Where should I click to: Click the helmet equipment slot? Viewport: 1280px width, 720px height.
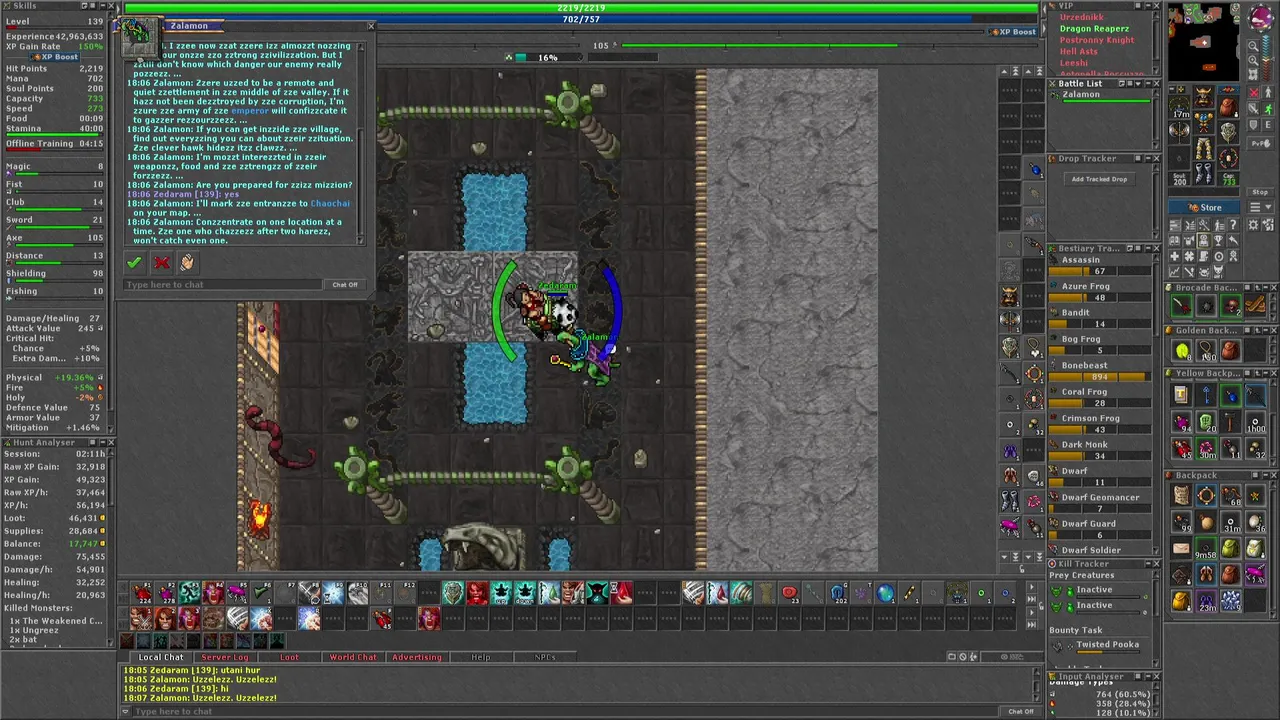[x=1203, y=96]
